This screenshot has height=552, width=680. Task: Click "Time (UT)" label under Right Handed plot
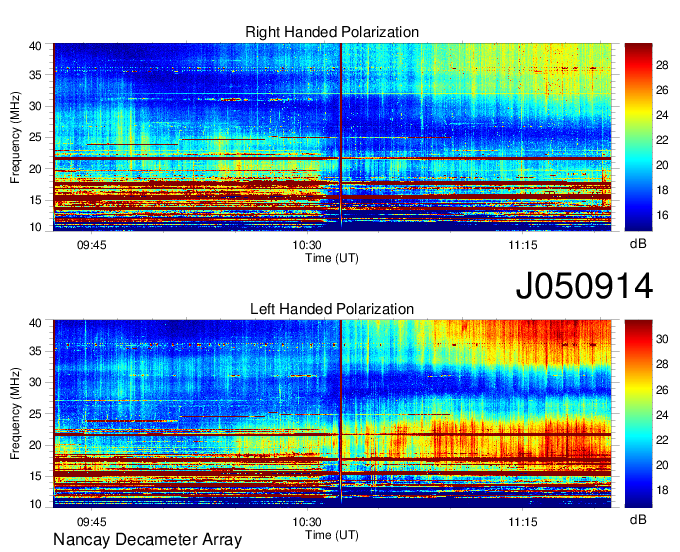(x=332, y=258)
